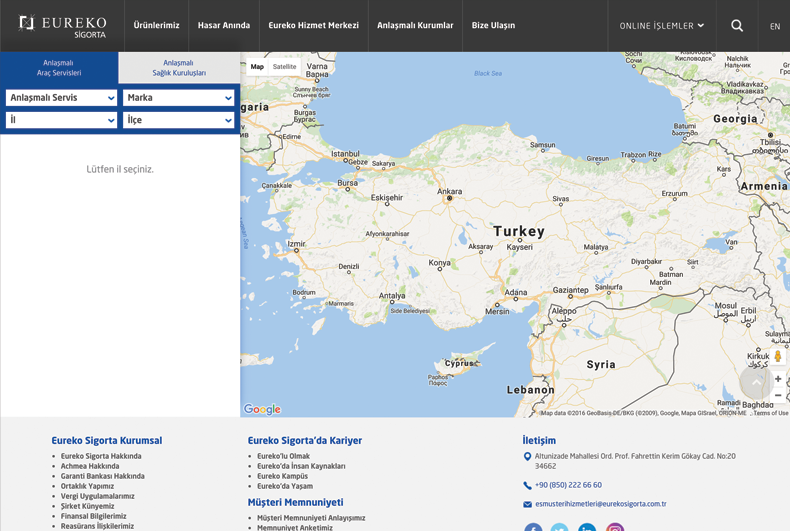The image size is (790, 531).
Task: Click the Eureko Sigorta Kurumsal heading
Action: click(x=107, y=440)
